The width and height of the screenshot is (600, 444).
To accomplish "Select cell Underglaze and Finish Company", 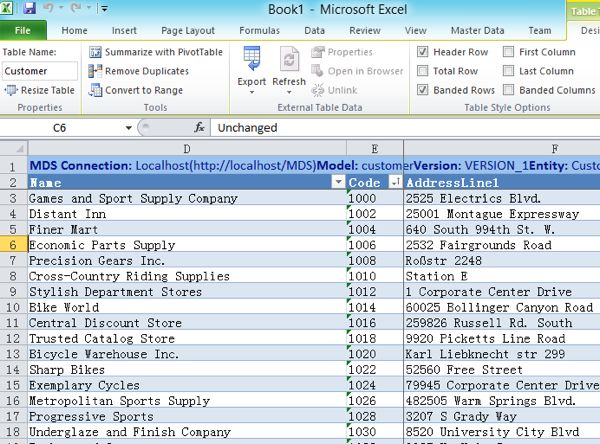I will pyautogui.click(x=187, y=432).
